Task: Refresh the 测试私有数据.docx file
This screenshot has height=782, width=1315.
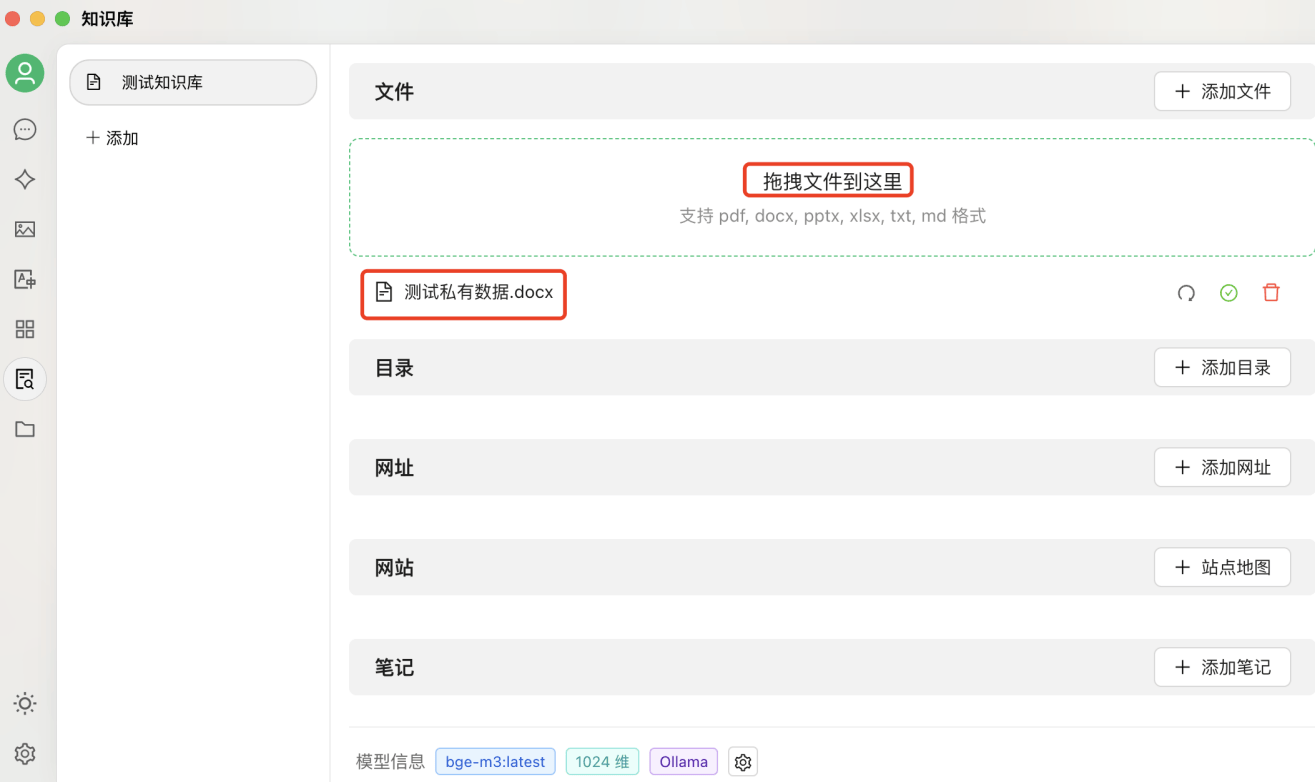Action: point(1186,292)
